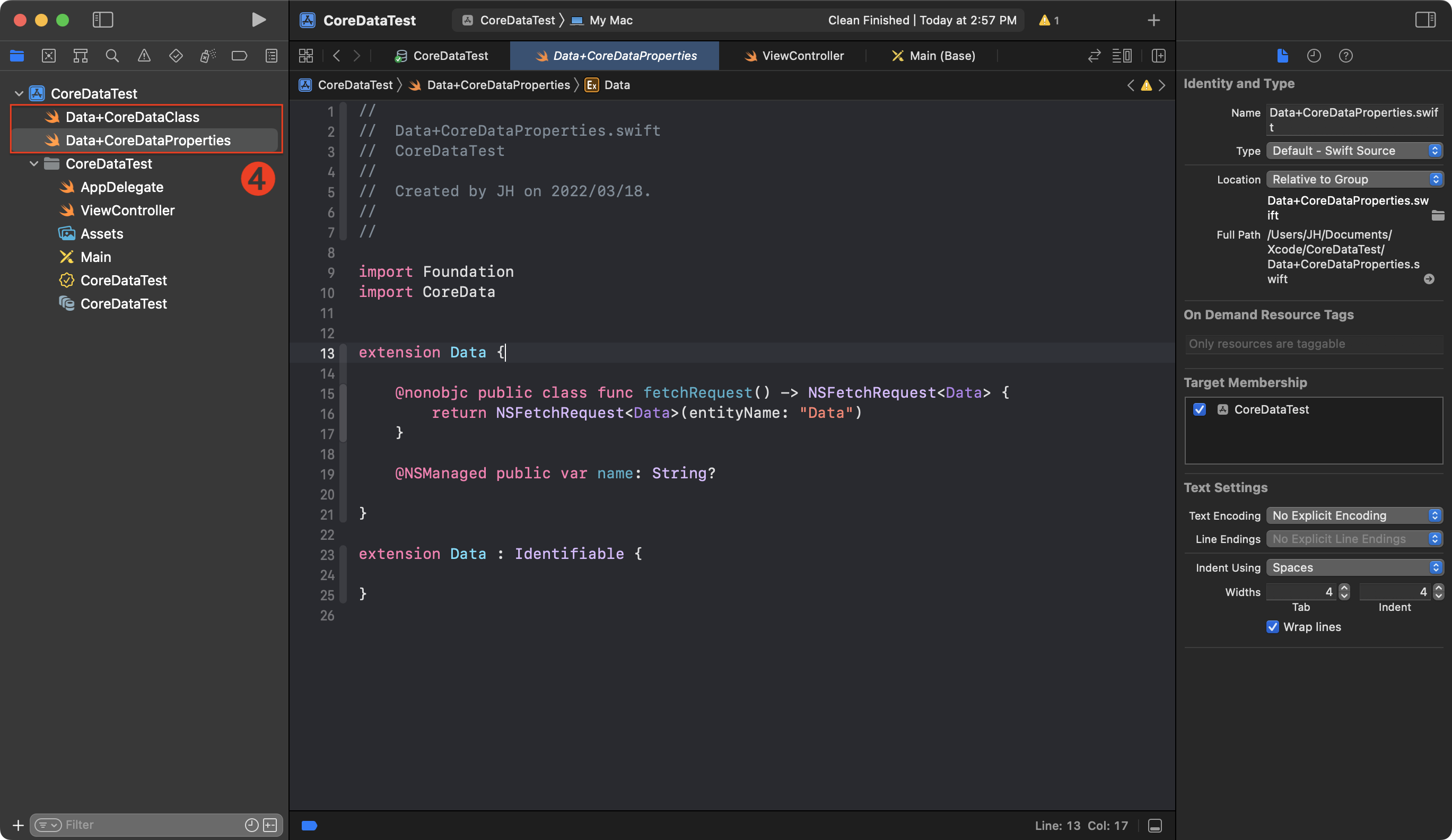Hide the navigator sidebar
Viewport: 1452px width, 840px height.
102,20
